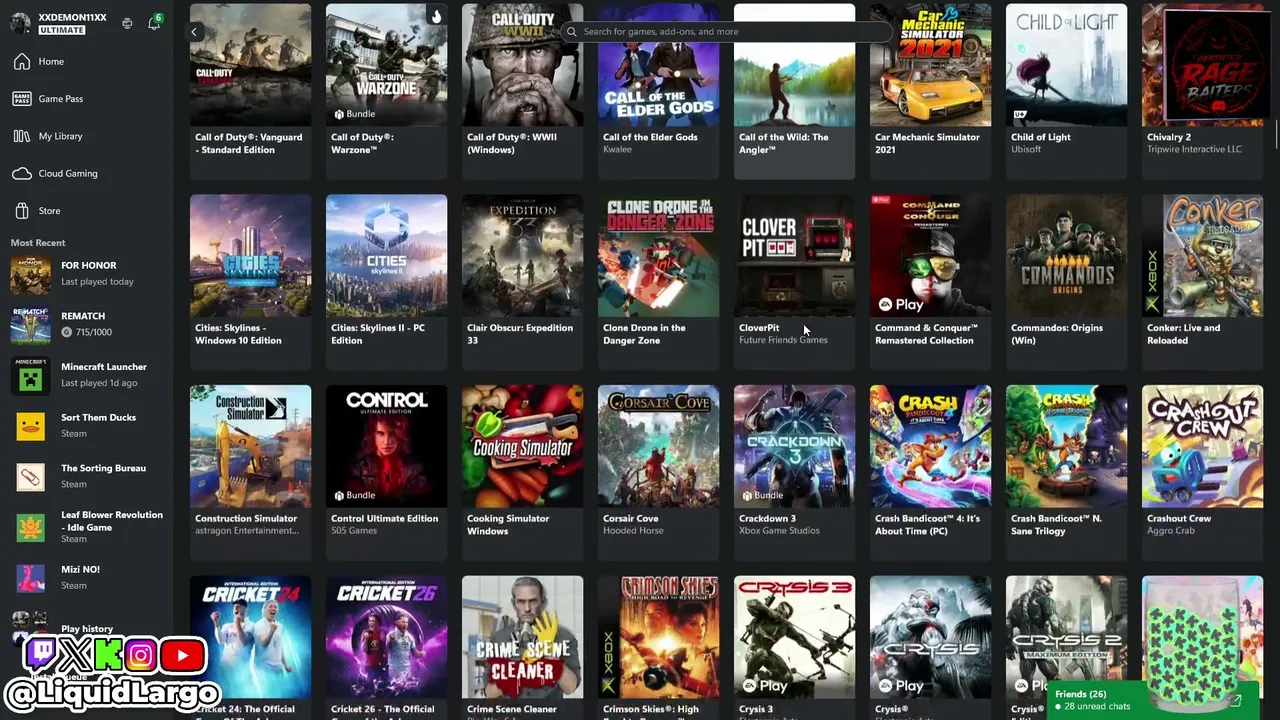Open the Store in the sidebar

87,211
